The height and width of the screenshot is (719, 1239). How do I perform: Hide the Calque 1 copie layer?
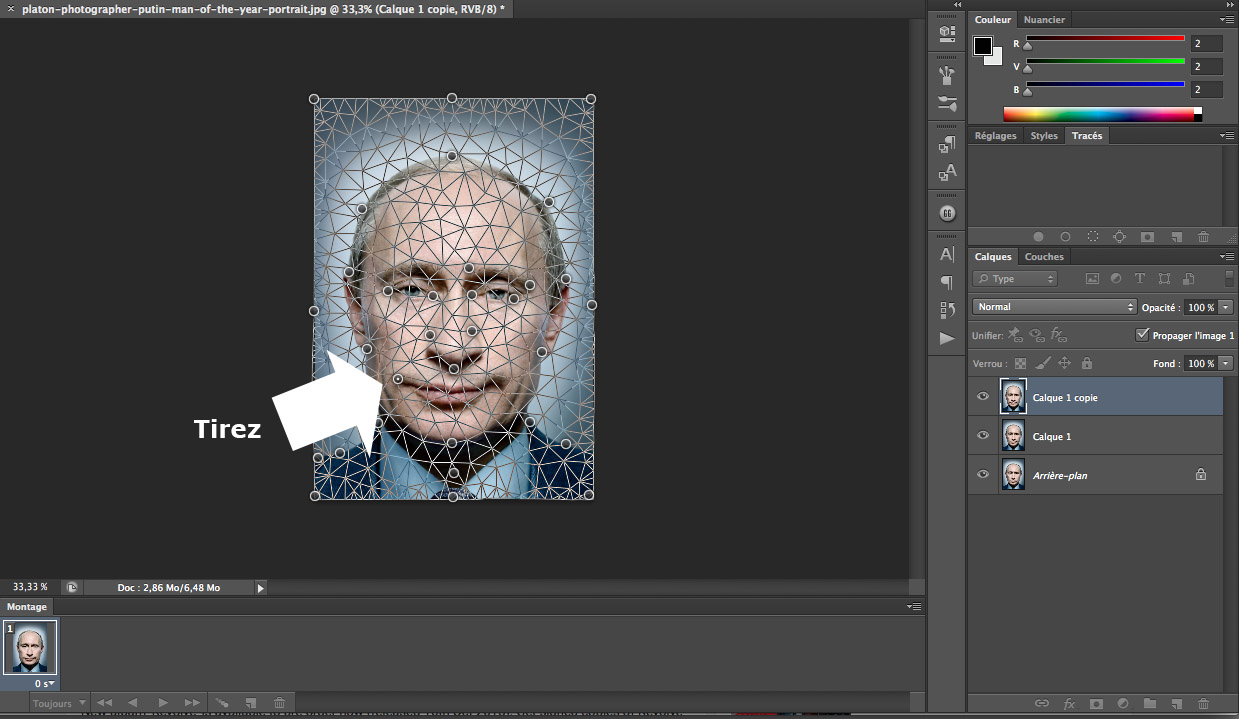(x=983, y=397)
